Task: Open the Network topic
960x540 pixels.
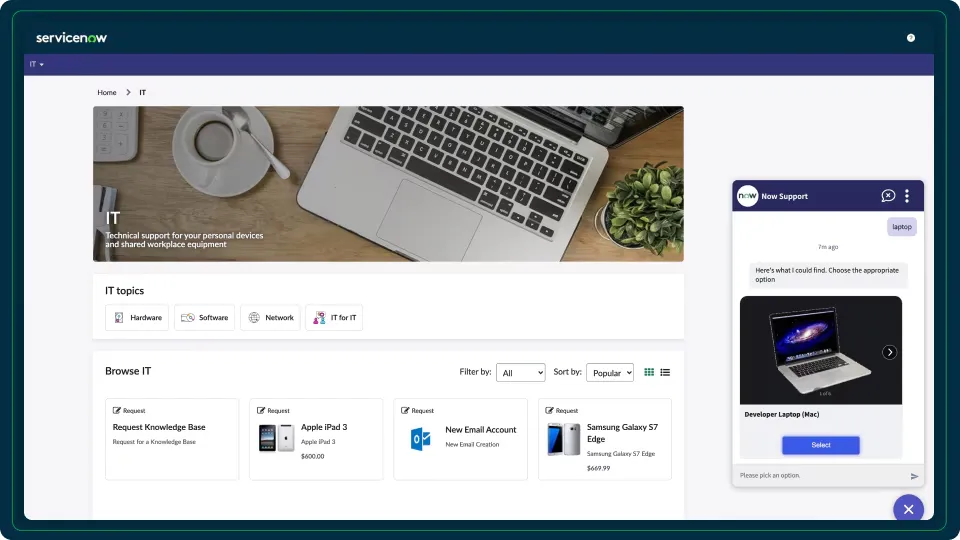Action: click(271, 318)
